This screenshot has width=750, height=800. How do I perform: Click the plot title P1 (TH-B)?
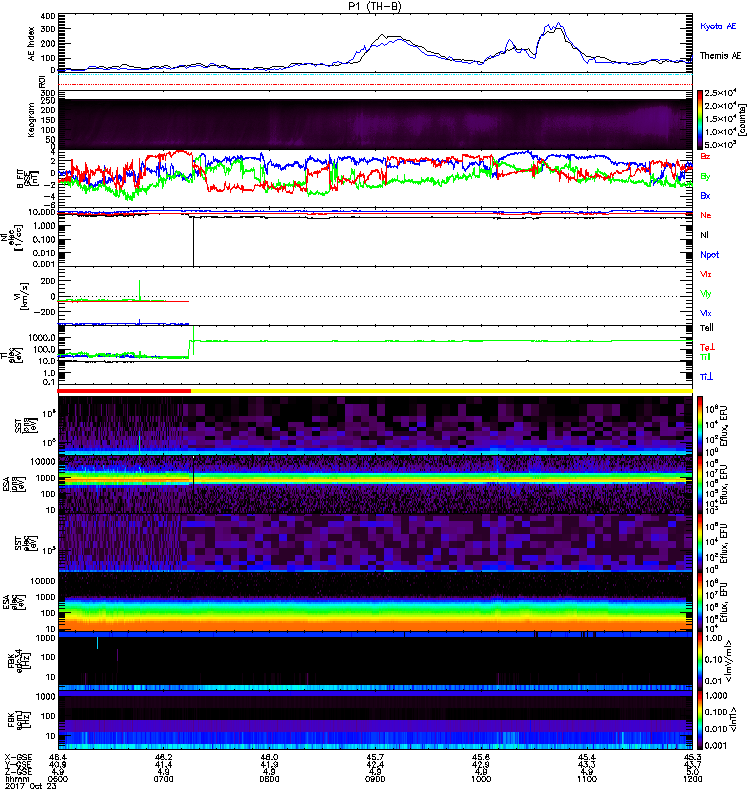pyautogui.click(x=374, y=6)
